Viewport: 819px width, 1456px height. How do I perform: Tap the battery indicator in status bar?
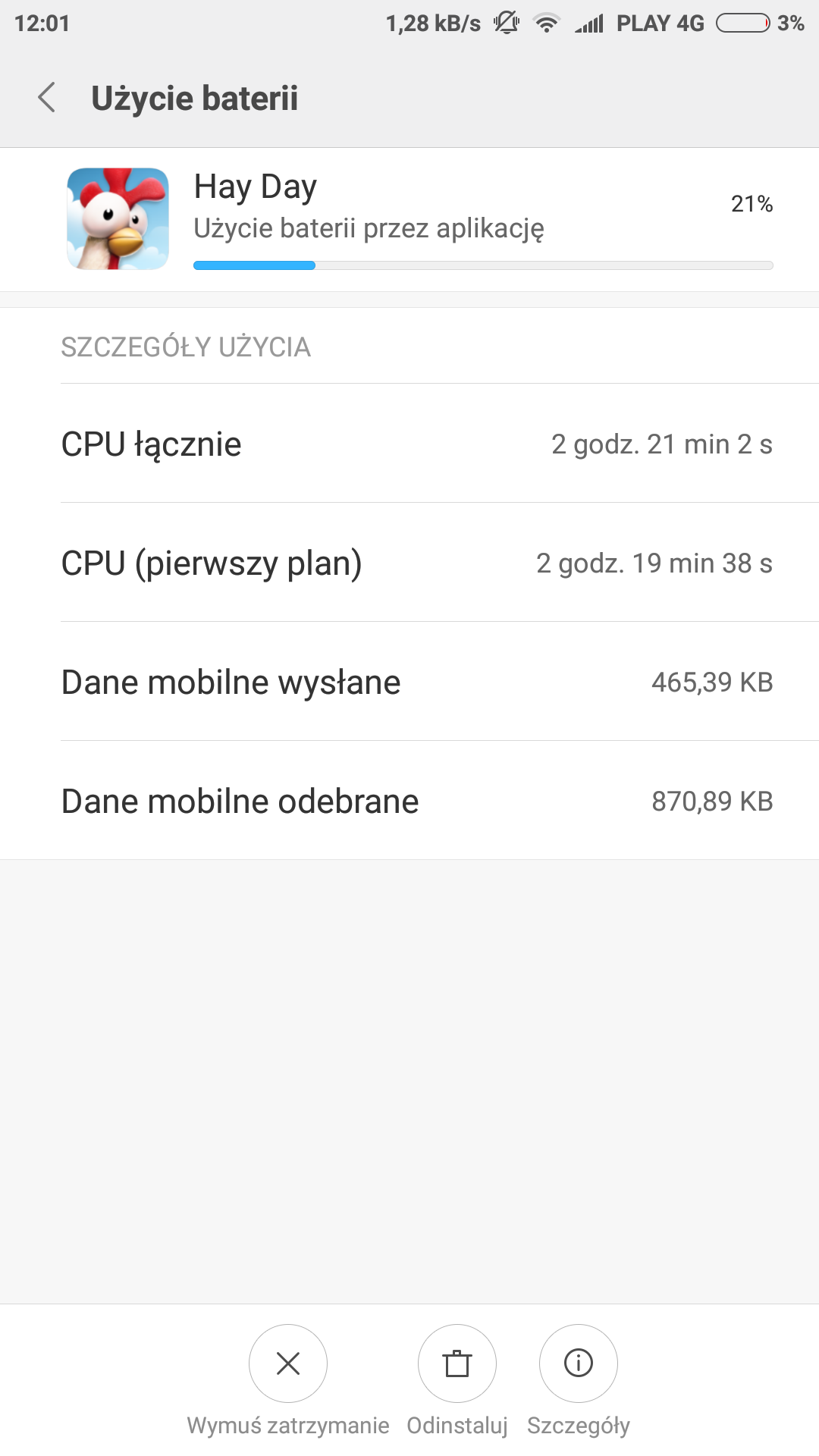(x=743, y=24)
